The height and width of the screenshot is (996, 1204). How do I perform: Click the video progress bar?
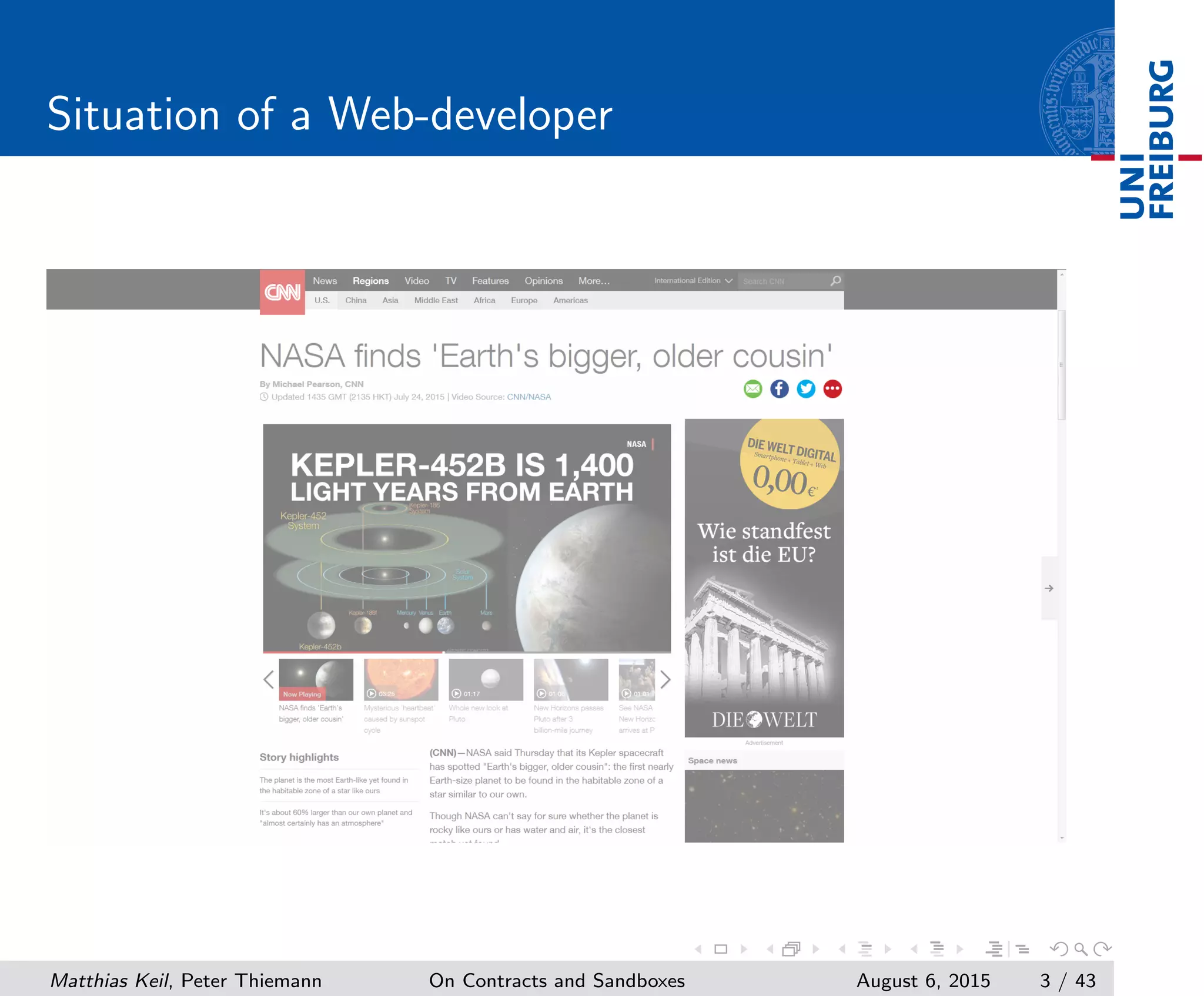(467, 652)
